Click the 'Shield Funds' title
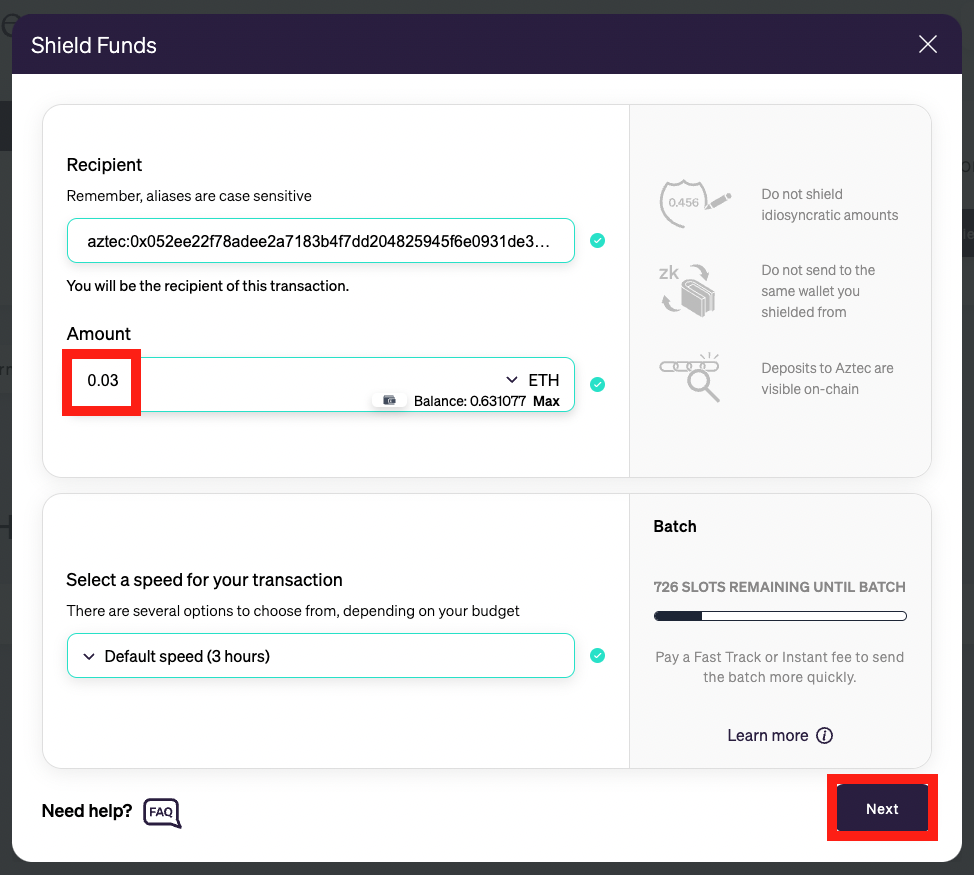The height and width of the screenshot is (875, 974). pos(94,45)
